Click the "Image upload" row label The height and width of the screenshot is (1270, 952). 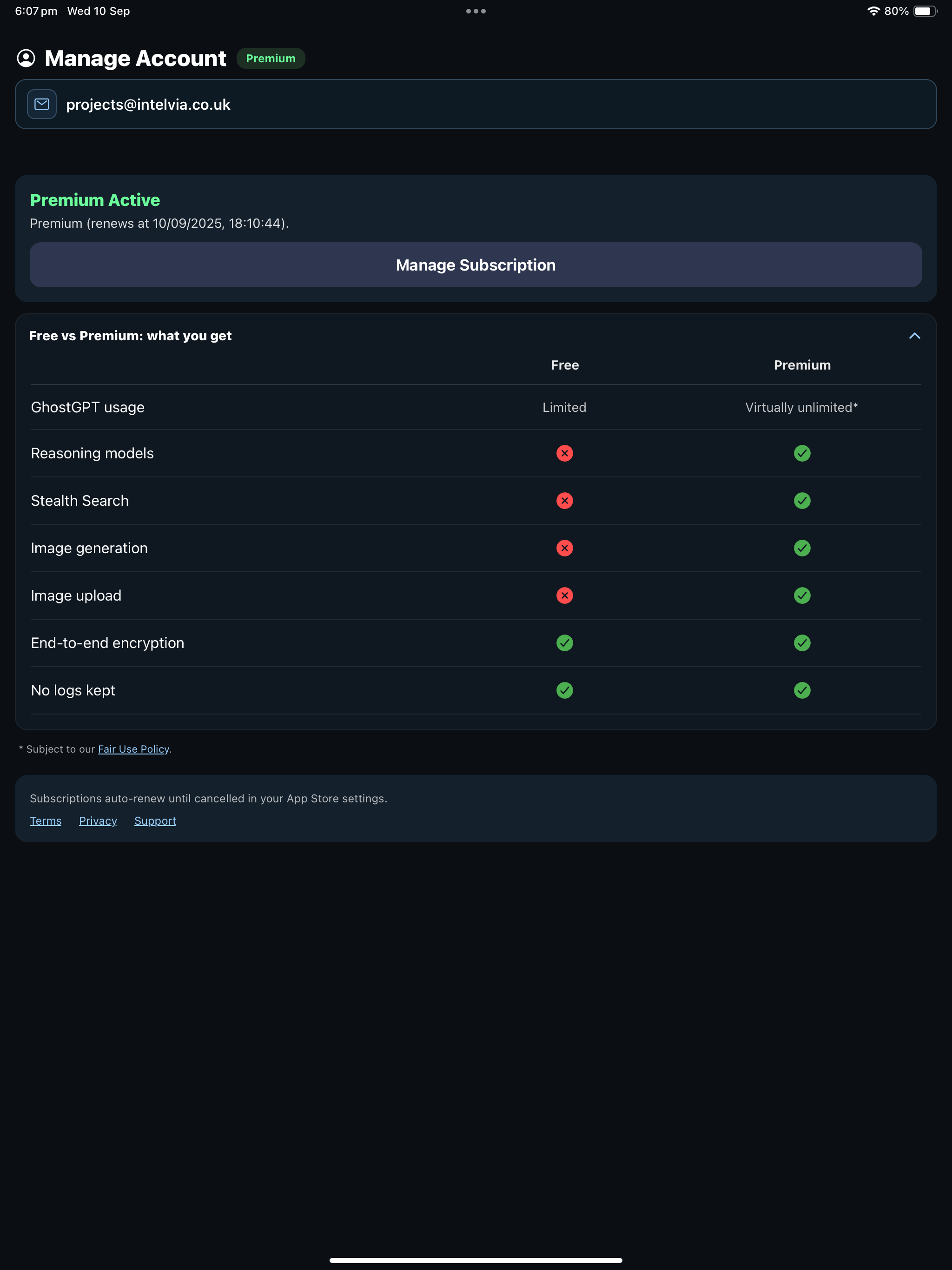[76, 595]
